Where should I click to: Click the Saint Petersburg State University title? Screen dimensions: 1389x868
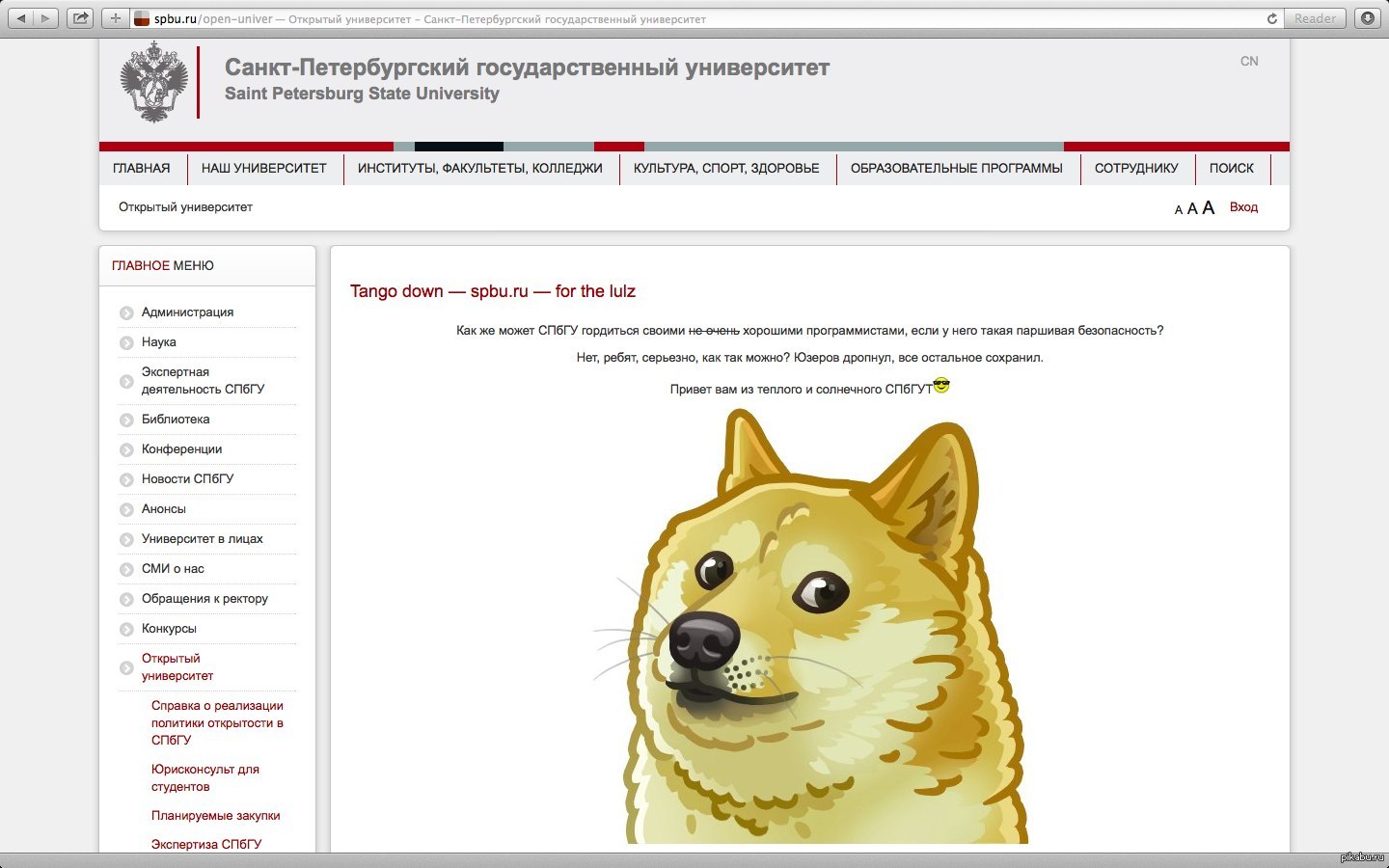coord(362,94)
